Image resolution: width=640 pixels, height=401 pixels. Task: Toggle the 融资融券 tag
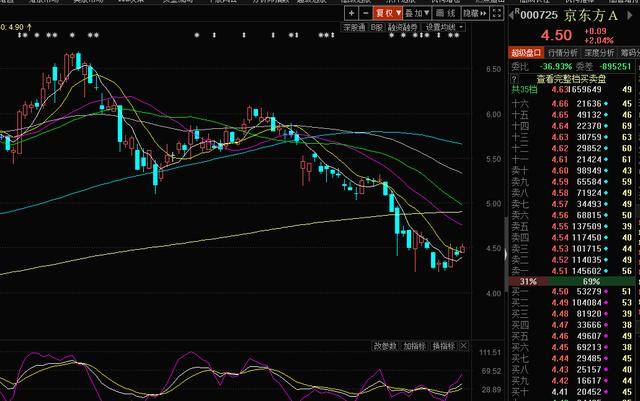click(x=404, y=28)
